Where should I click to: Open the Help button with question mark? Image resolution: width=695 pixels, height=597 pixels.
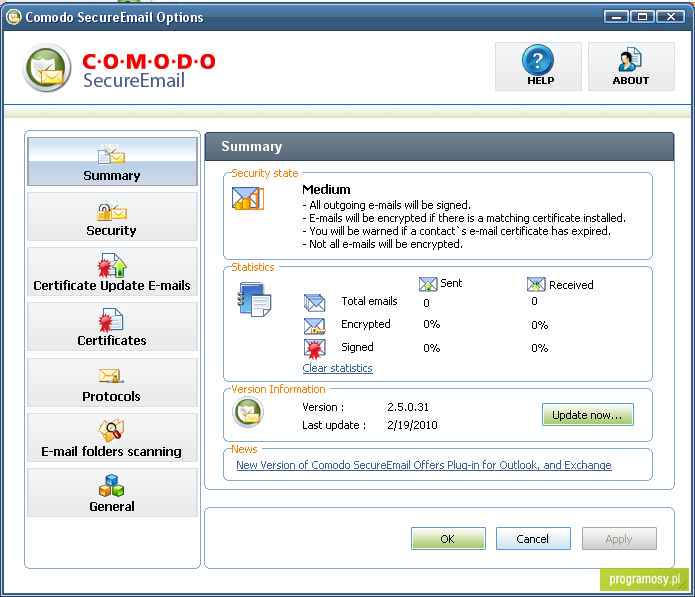coord(538,66)
